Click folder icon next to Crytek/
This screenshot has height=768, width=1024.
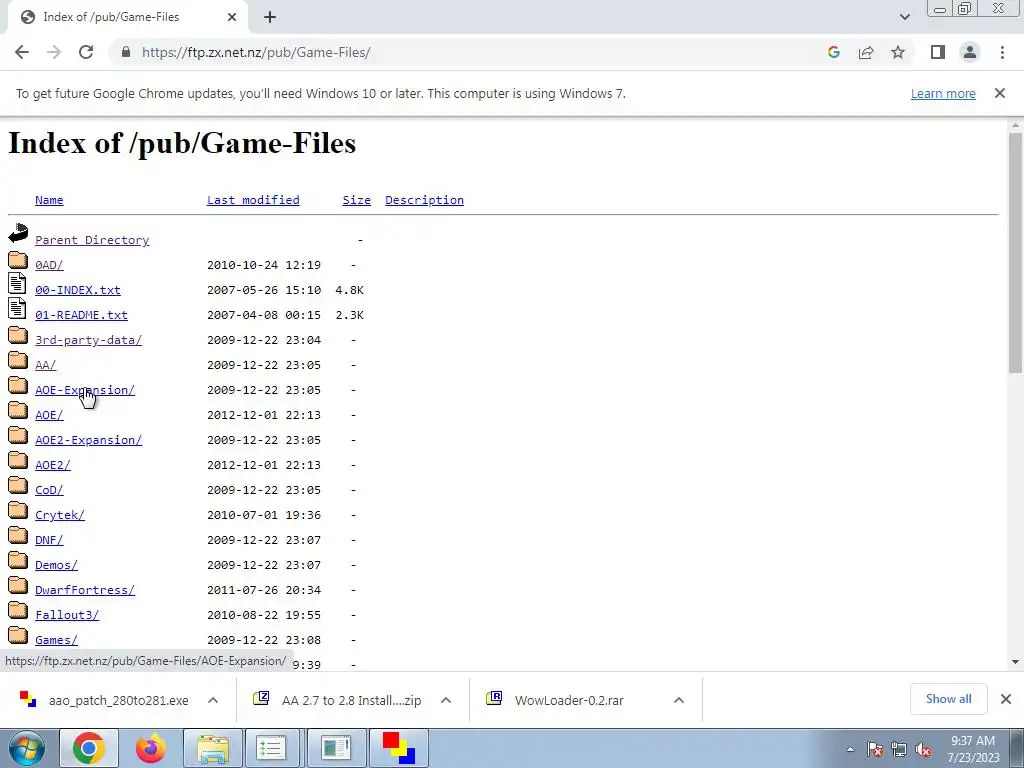[x=18, y=510]
